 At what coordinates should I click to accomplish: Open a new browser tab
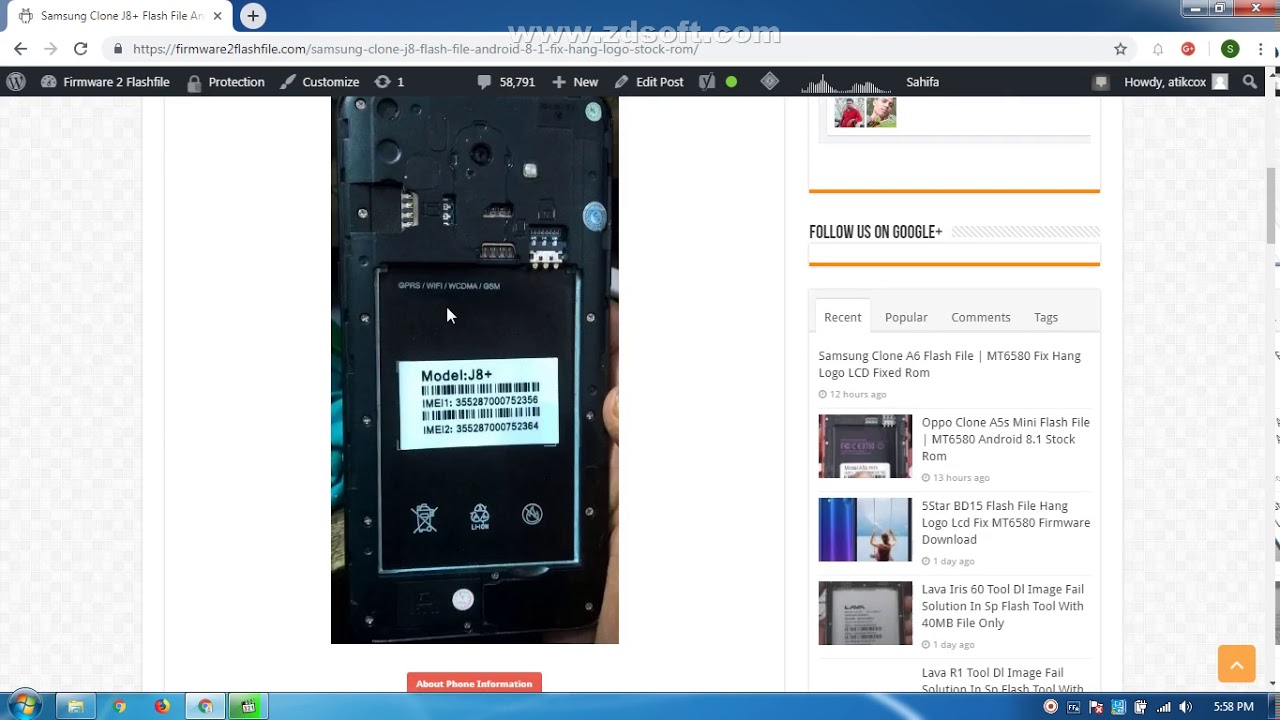(253, 16)
